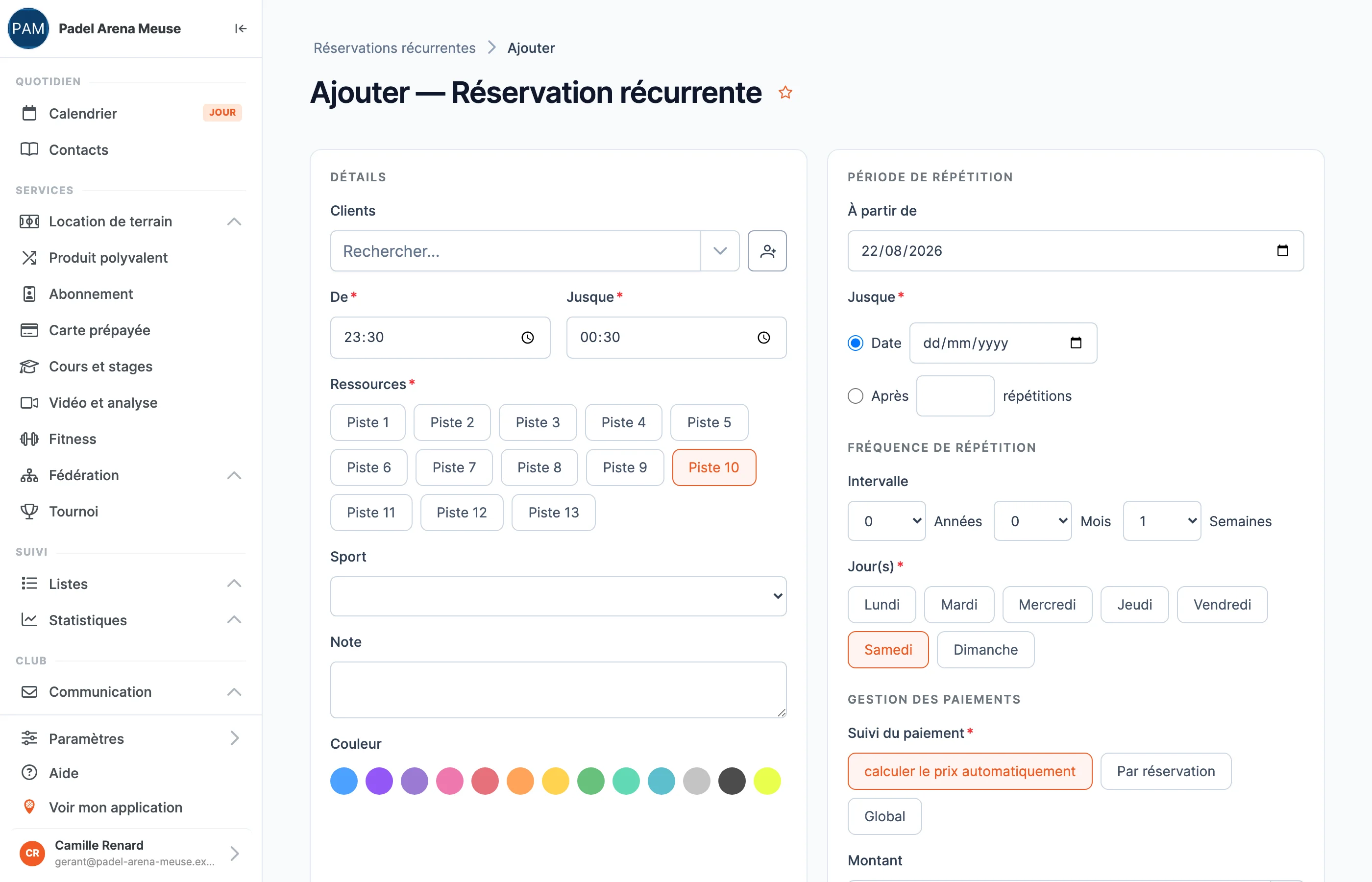Open the Années interval dropdown
Viewport: 1372px width, 882px height.
click(886, 521)
